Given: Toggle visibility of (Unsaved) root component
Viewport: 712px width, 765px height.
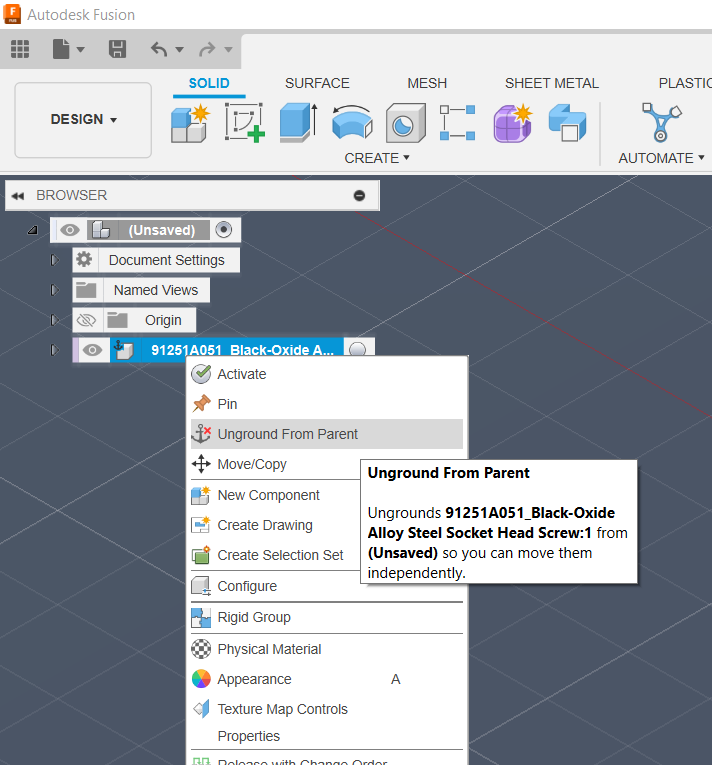Looking at the screenshot, I should click(x=70, y=230).
